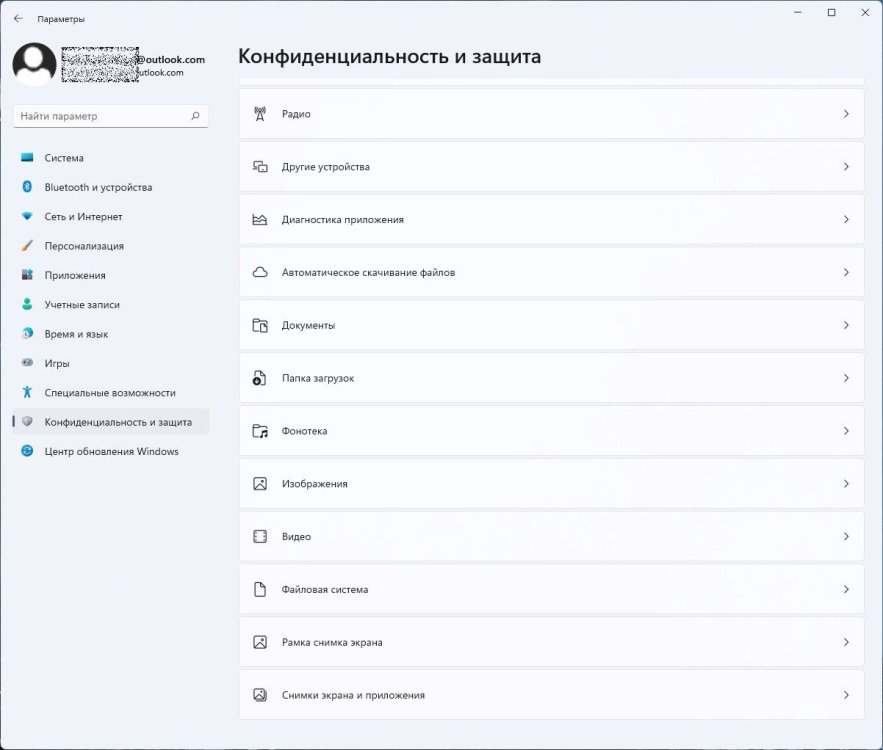The image size is (883, 750).
Task: Click the Downloads folder icon
Action: (x=260, y=378)
